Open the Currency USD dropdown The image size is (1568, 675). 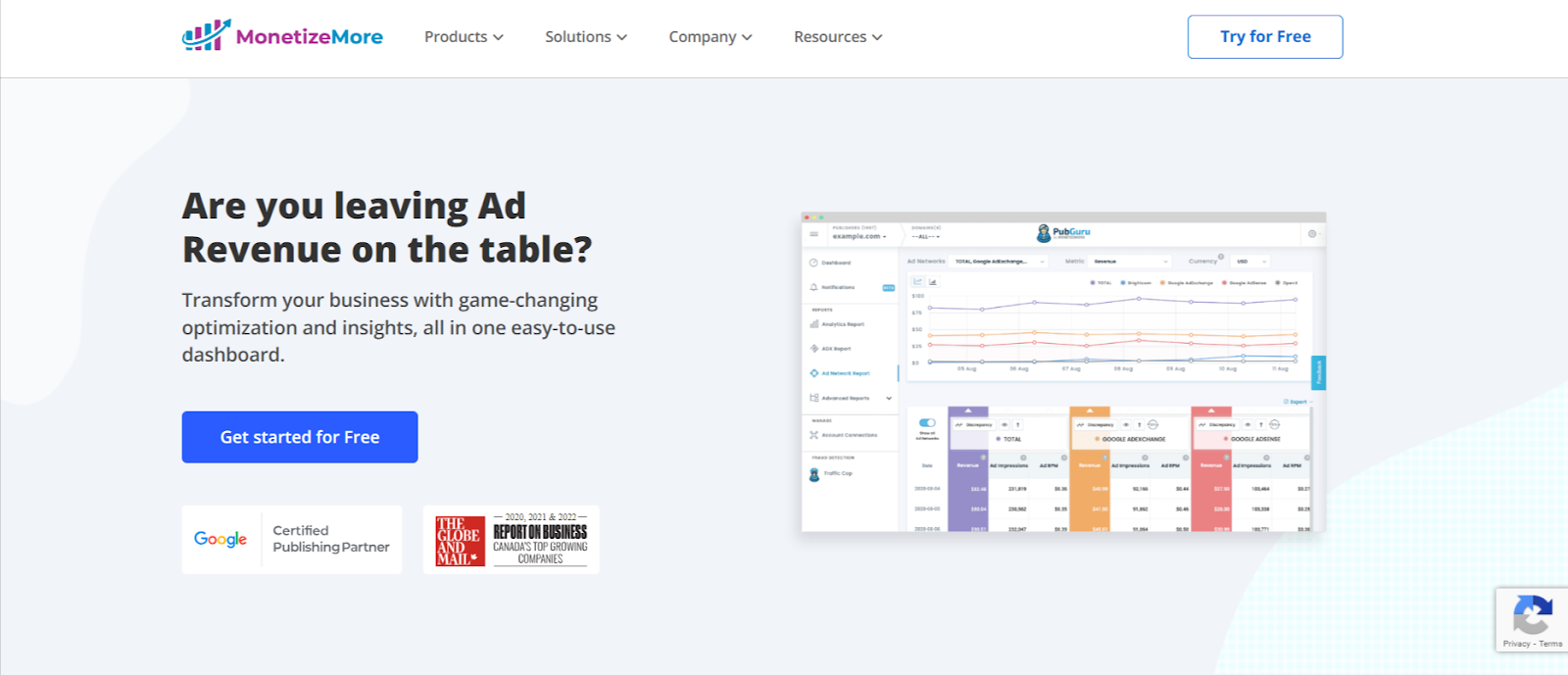click(x=1250, y=262)
